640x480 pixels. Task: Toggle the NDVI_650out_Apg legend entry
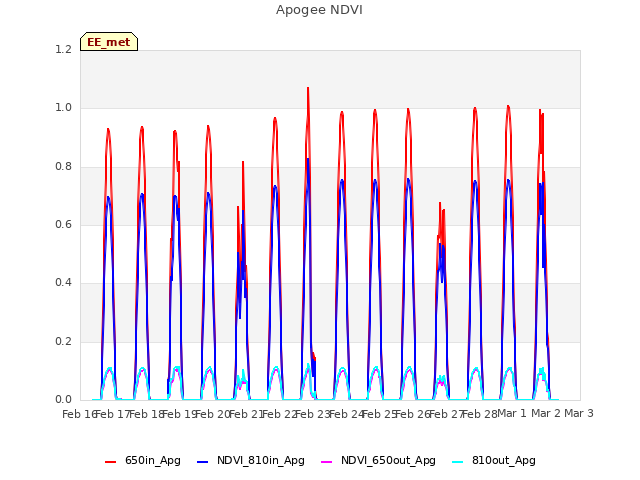click(378, 461)
